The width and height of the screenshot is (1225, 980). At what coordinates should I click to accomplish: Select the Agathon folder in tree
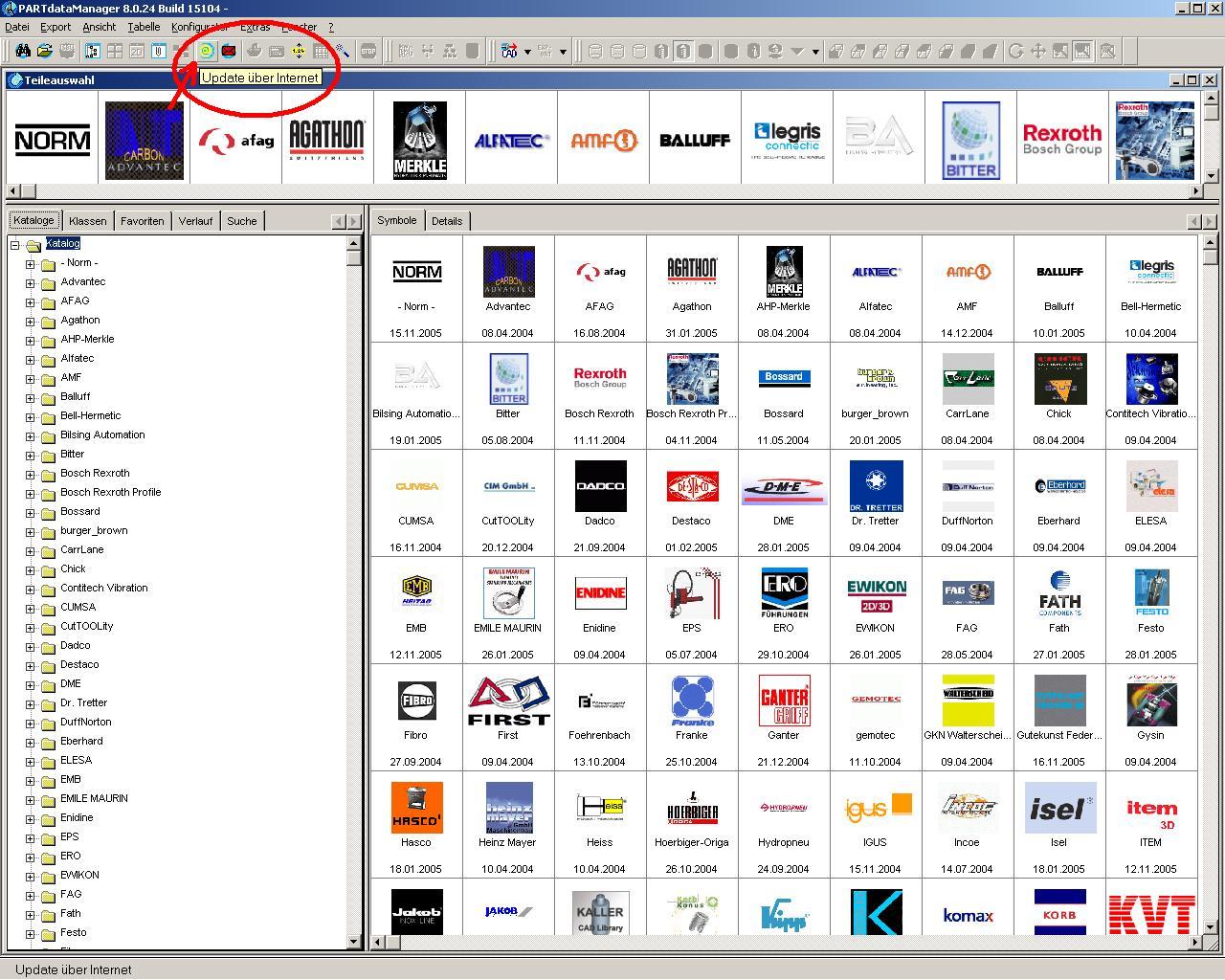click(80, 321)
